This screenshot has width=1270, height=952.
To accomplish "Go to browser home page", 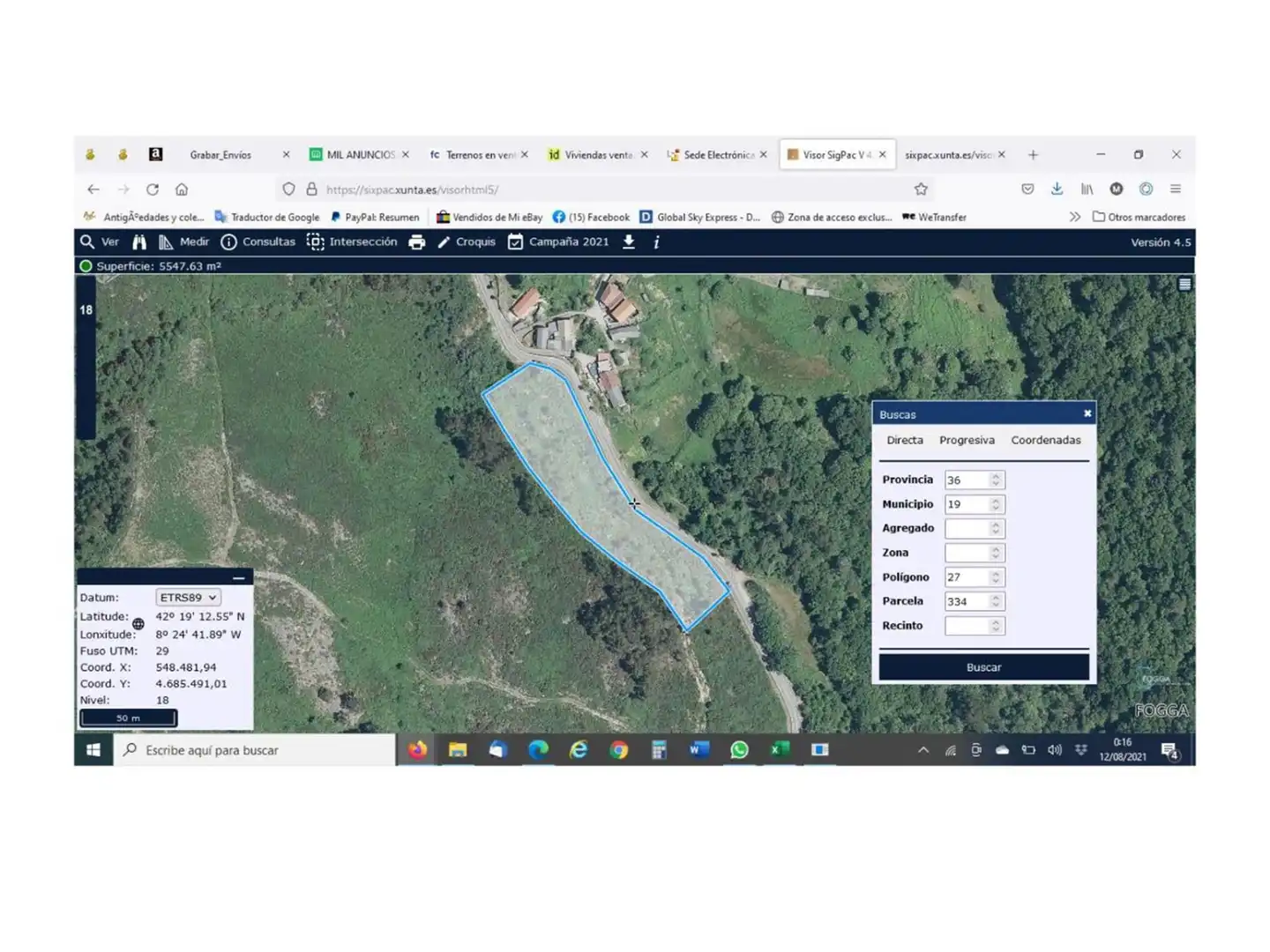I will 182,190.
